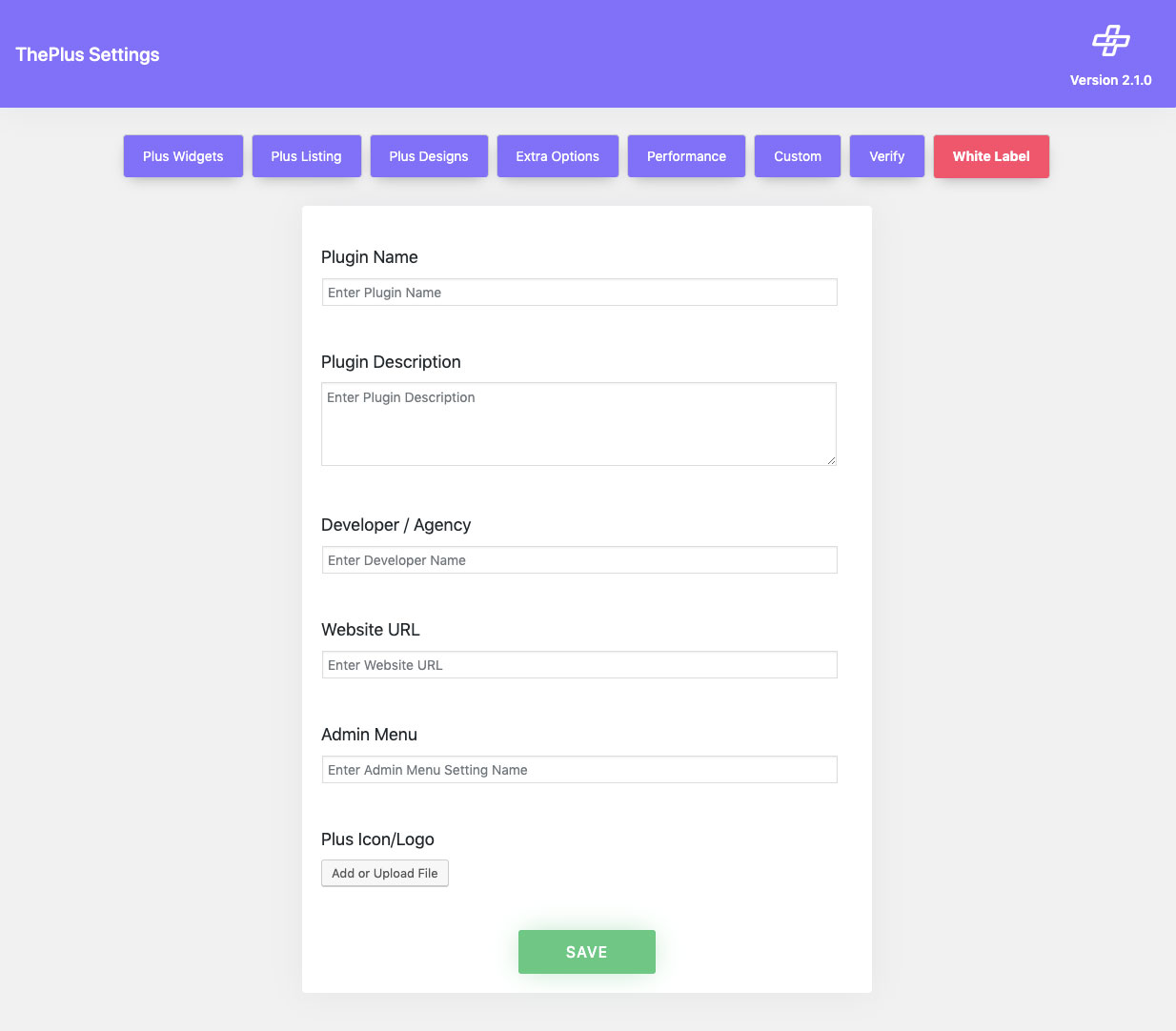Open the Extra Options tab
Viewport: 1176px width, 1031px height.
click(x=558, y=156)
